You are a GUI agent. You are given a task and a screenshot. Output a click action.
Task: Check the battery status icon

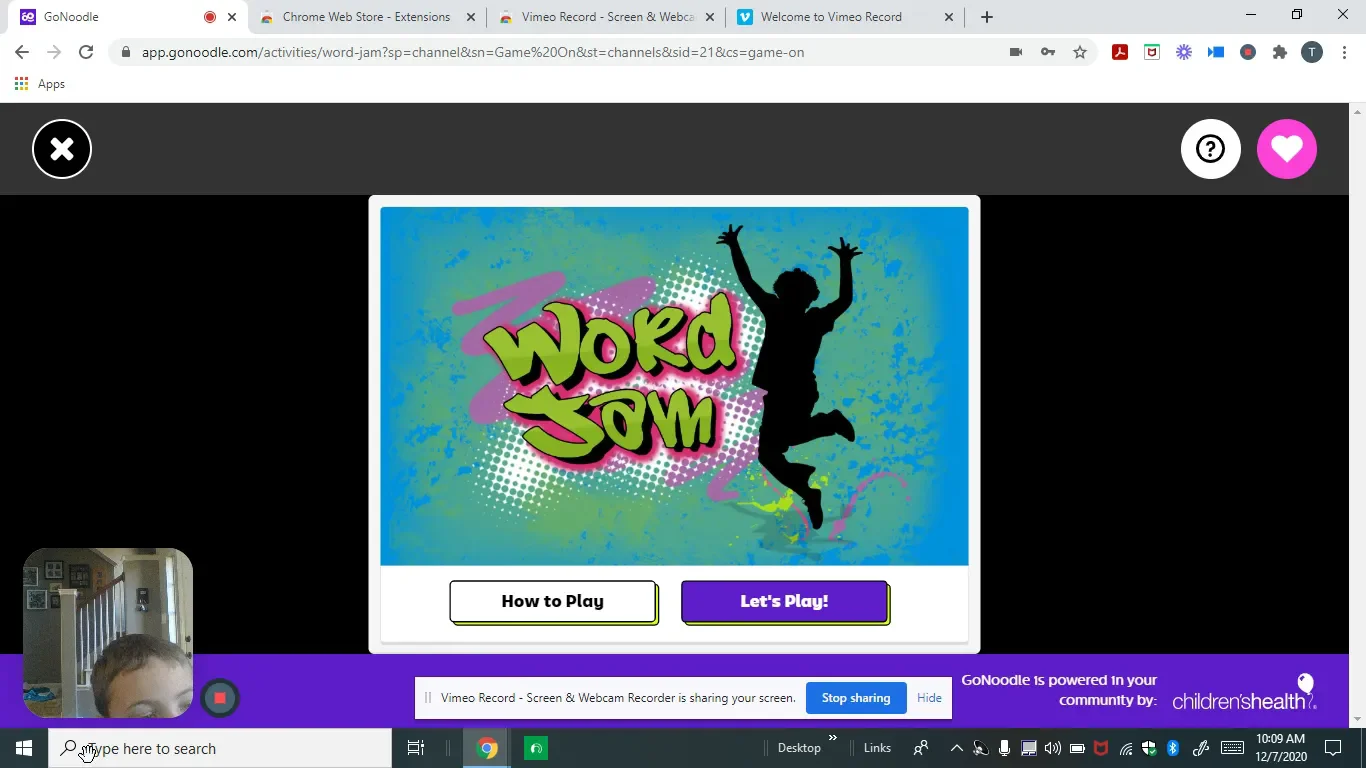click(1077, 748)
